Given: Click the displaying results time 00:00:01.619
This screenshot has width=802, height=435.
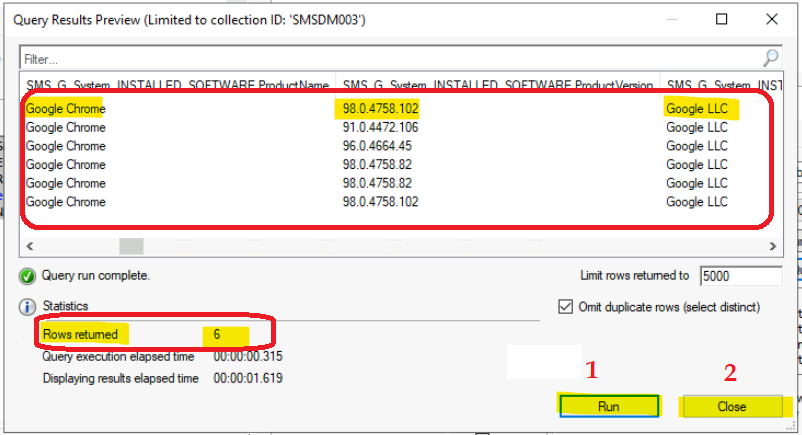Looking at the screenshot, I should tap(248, 378).
